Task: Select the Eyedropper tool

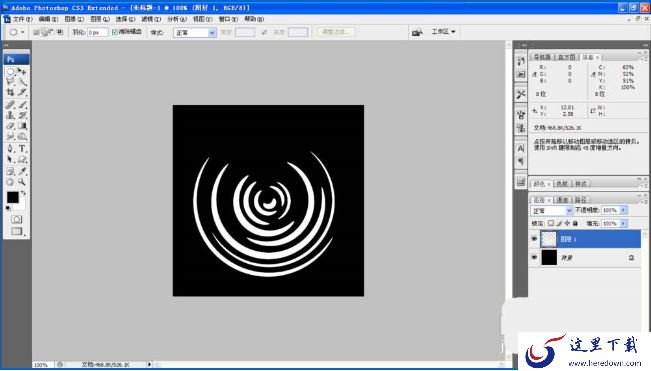Action: [x=22, y=171]
